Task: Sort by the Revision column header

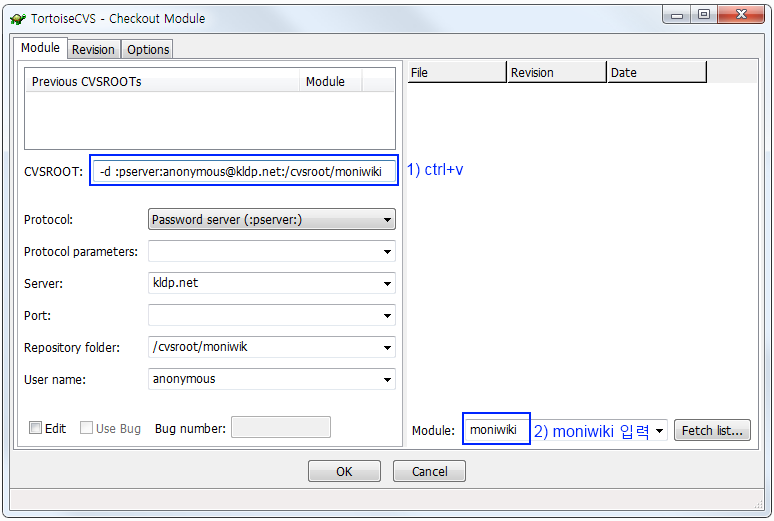Action: tap(557, 72)
